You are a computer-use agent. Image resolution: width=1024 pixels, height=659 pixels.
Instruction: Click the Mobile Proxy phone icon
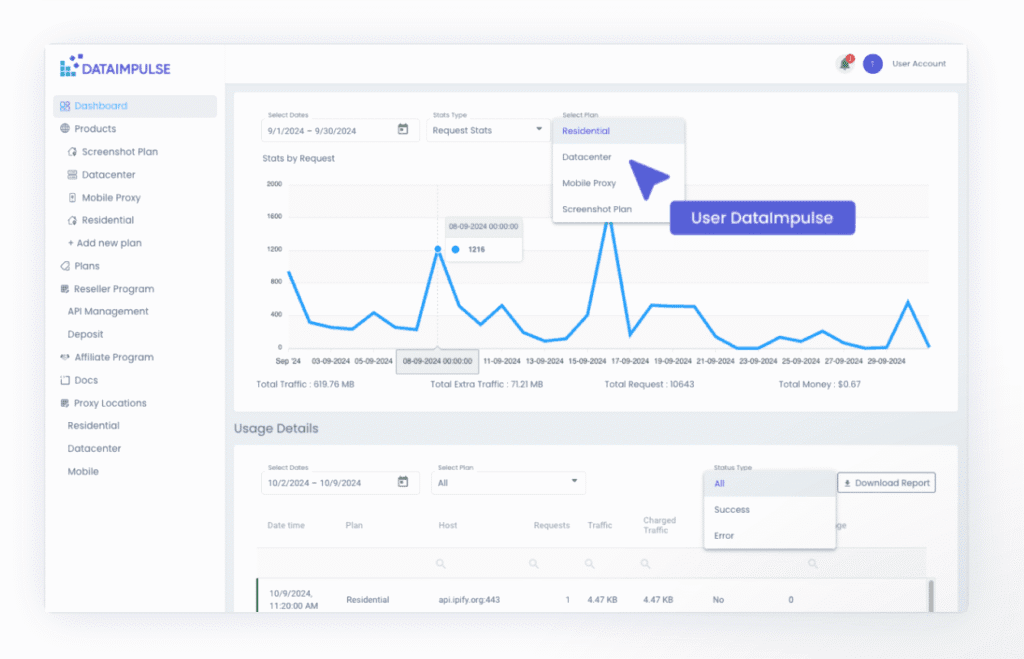(x=72, y=197)
